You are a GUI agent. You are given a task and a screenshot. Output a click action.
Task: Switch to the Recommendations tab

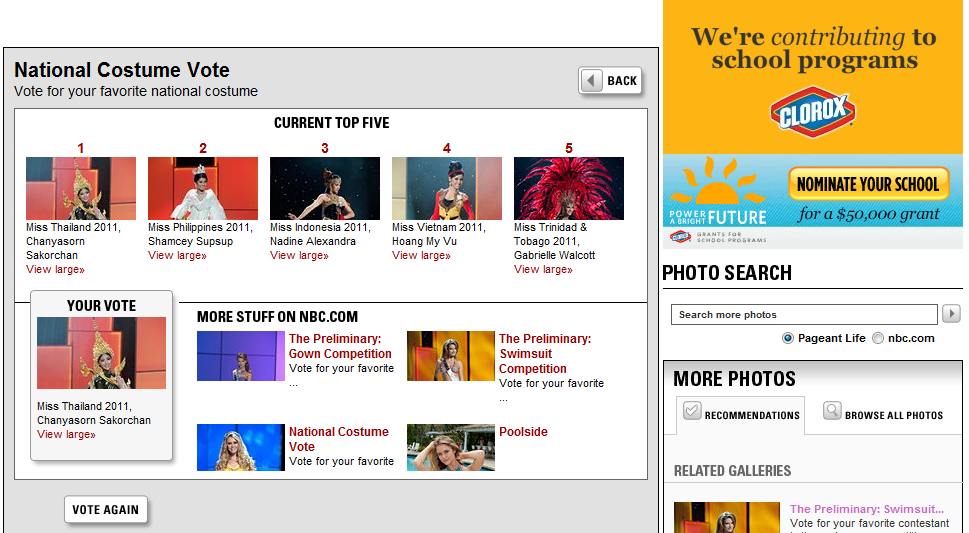(740, 414)
